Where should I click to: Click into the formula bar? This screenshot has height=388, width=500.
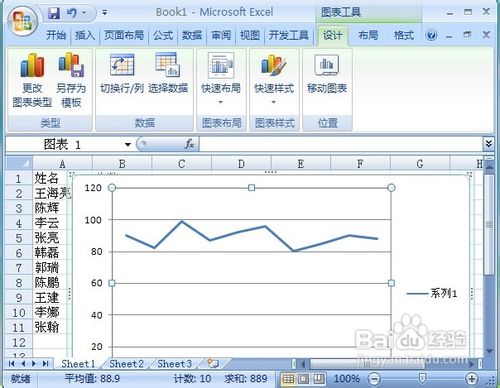click(x=341, y=145)
